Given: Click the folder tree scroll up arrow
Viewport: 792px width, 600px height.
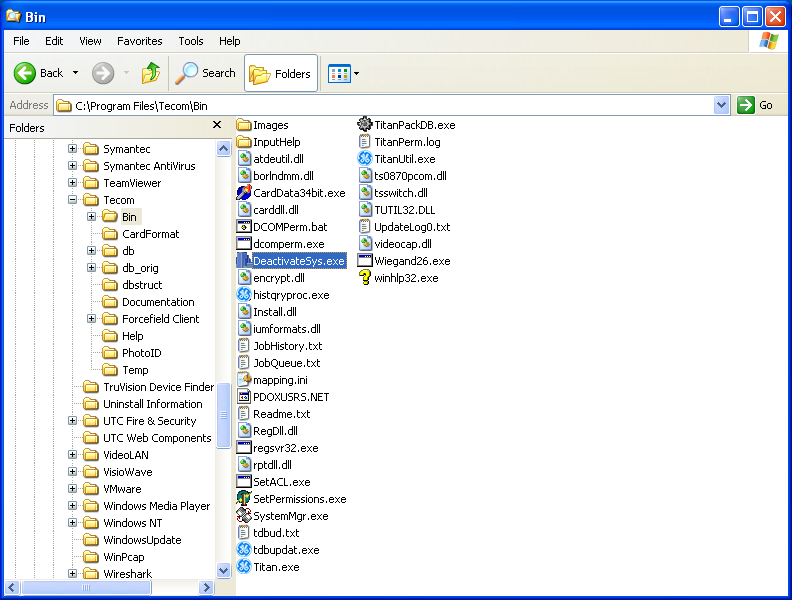Looking at the screenshot, I should pyautogui.click(x=223, y=148).
